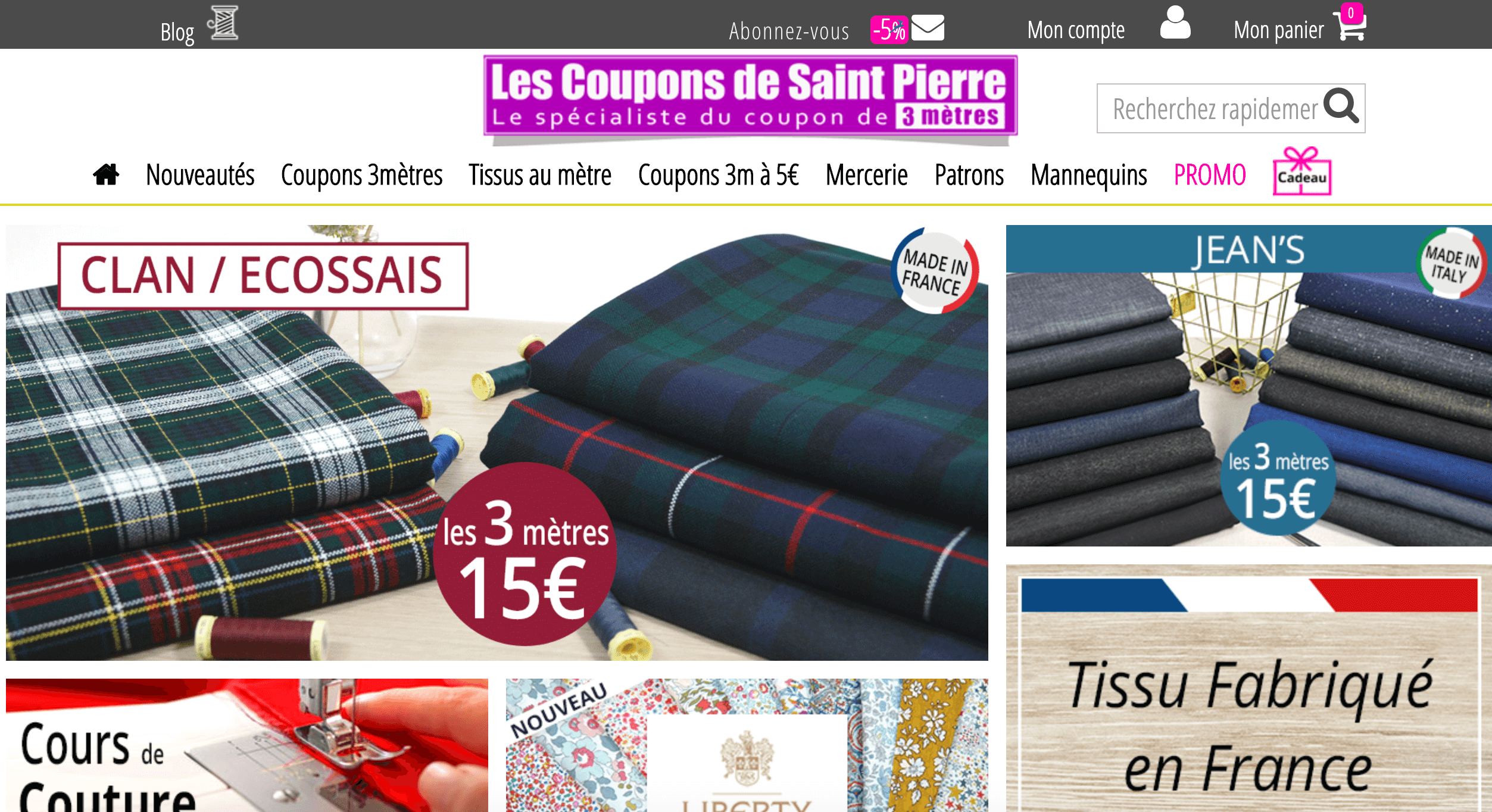The height and width of the screenshot is (812, 1492).
Task: Click the thread spool Blog icon
Action: [x=223, y=23]
